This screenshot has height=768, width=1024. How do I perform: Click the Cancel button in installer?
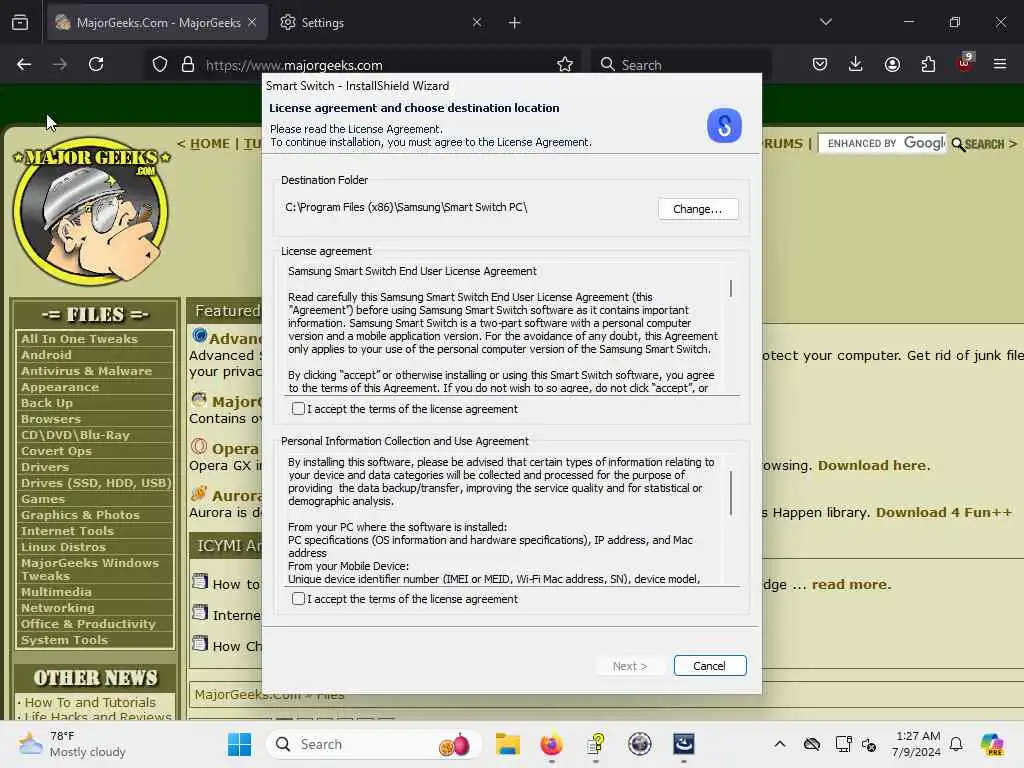pos(709,665)
